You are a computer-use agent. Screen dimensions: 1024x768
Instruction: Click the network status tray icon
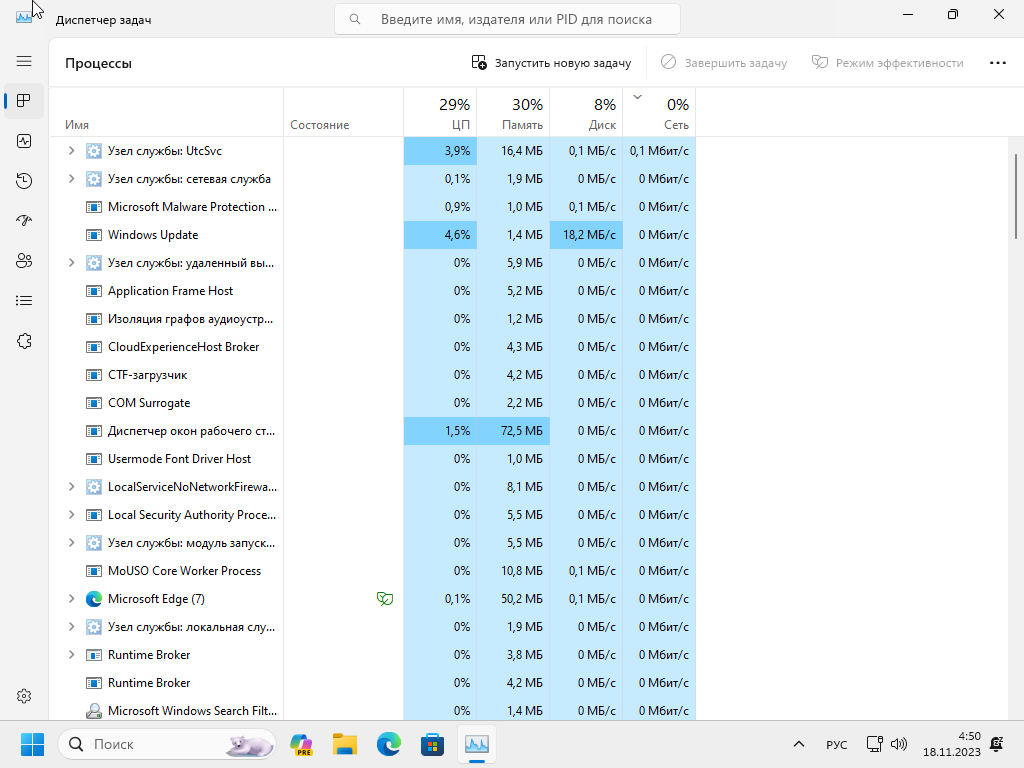[x=874, y=744]
